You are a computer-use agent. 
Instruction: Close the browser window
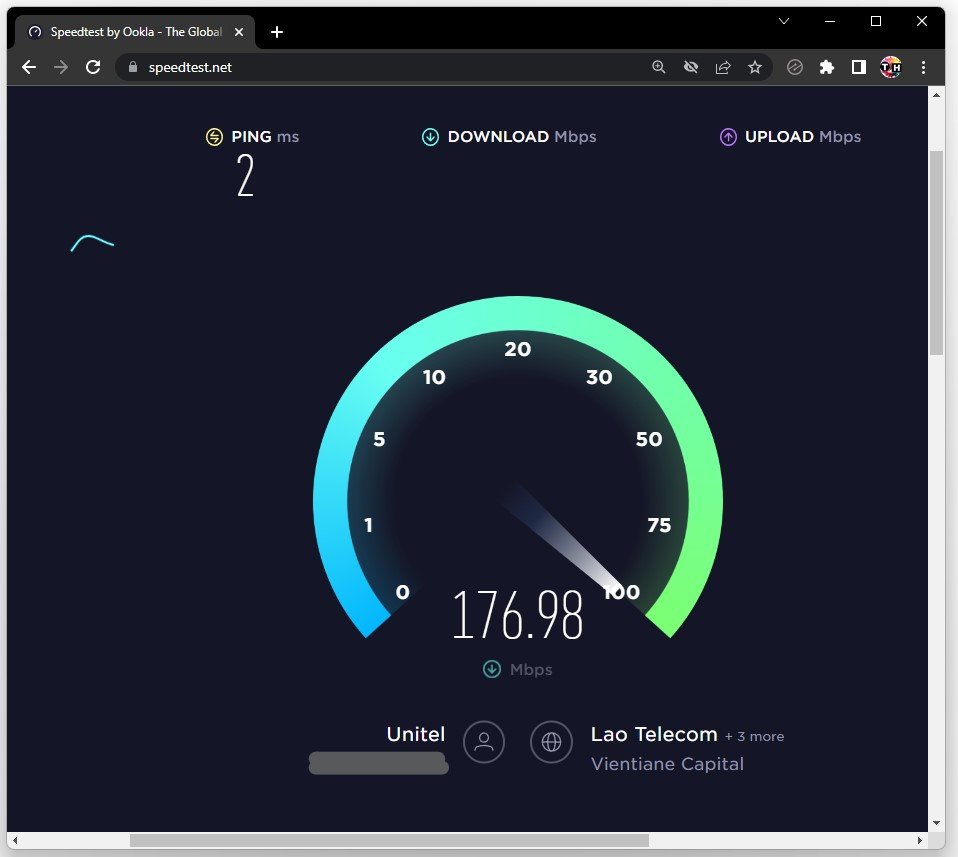click(x=922, y=21)
